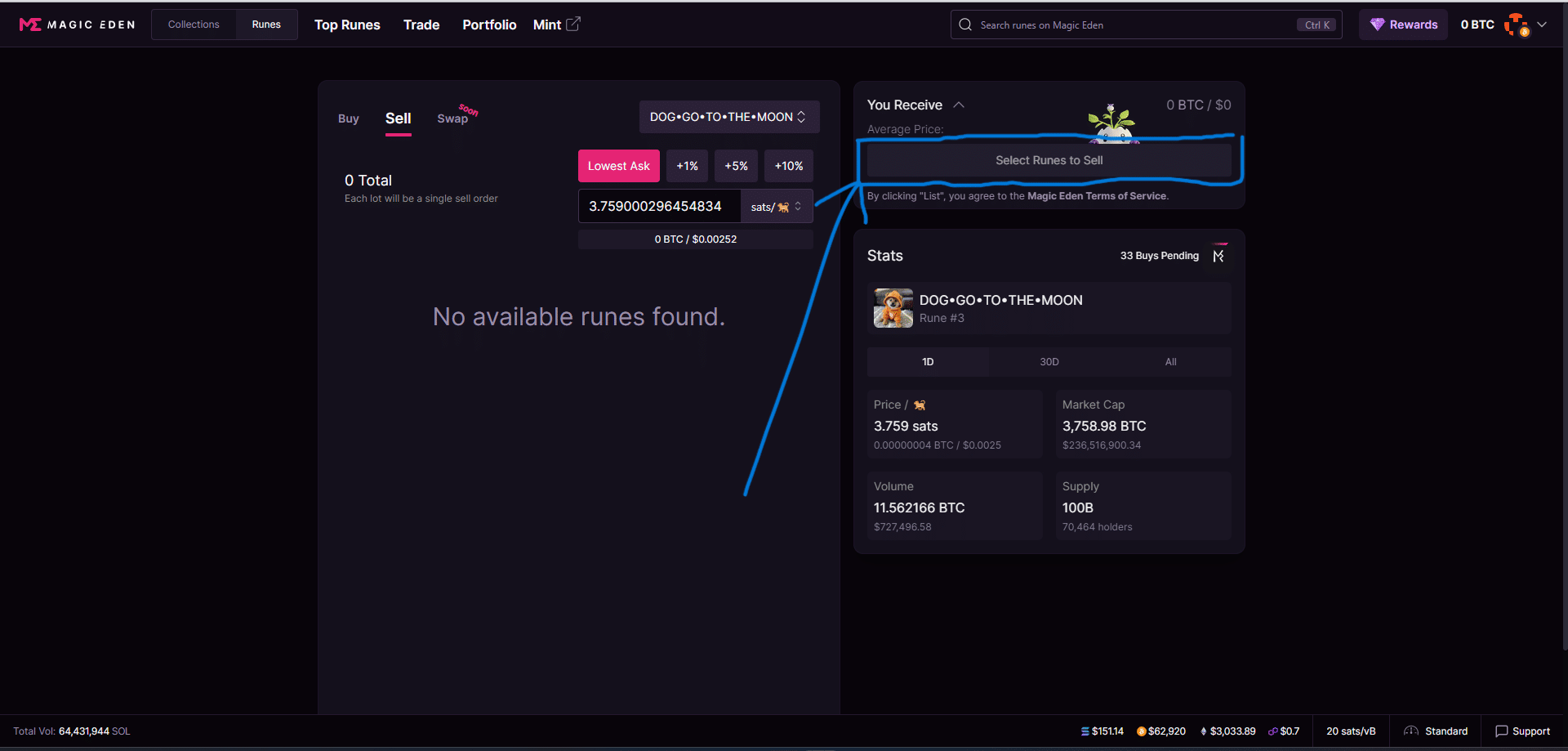1568x751 pixels.
Task: Focus the Search runes on Magic Eden field
Action: (x=1146, y=25)
